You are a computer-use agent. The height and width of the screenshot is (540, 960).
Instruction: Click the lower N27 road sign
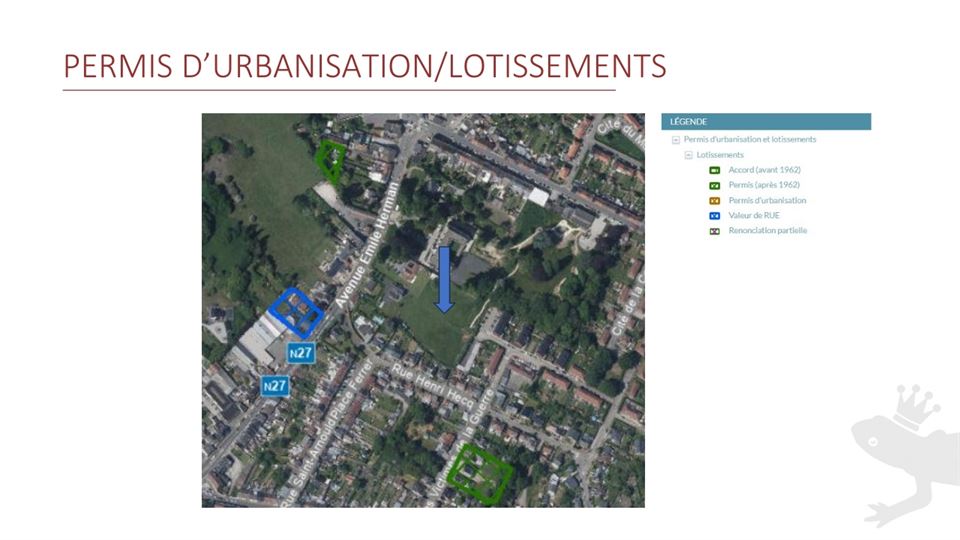pos(275,385)
